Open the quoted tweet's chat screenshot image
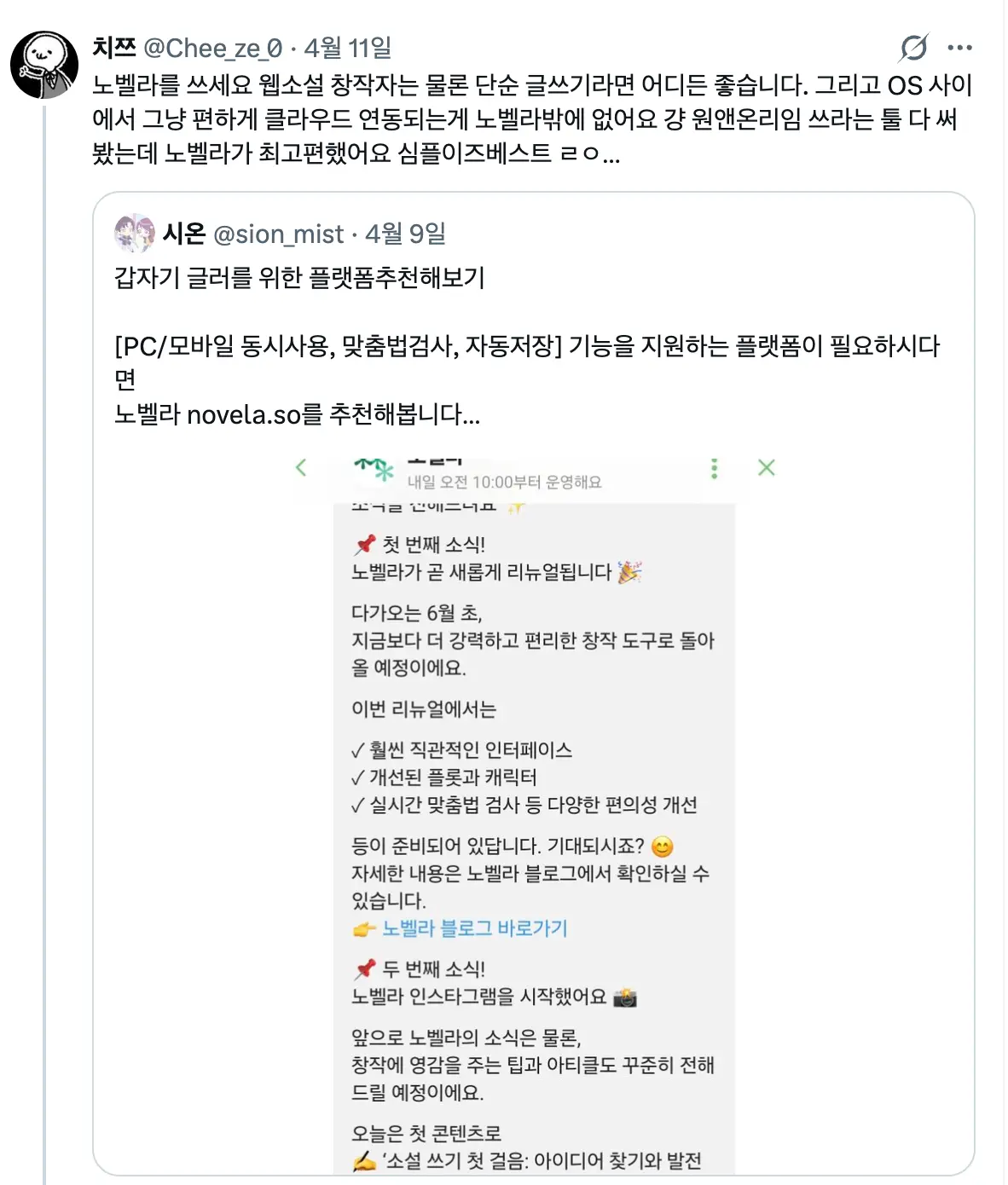 point(534,810)
